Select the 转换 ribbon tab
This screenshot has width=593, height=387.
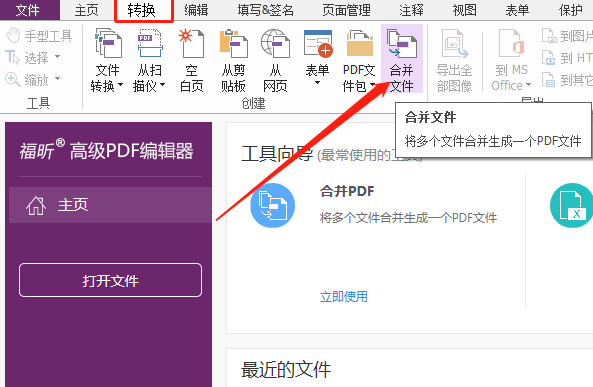pyautogui.click(x=143, y=10)
